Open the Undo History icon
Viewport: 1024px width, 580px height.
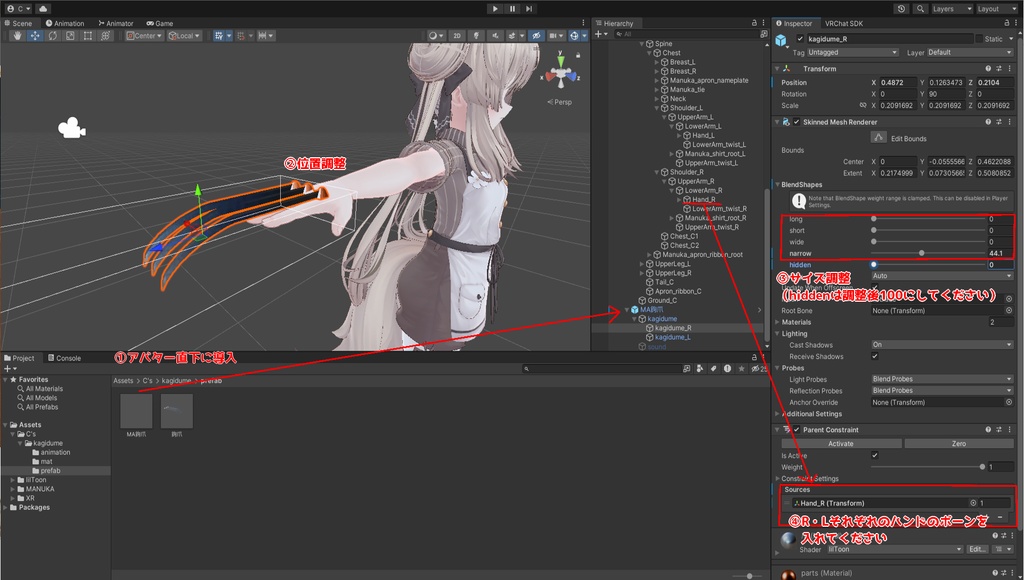(903, 9)
